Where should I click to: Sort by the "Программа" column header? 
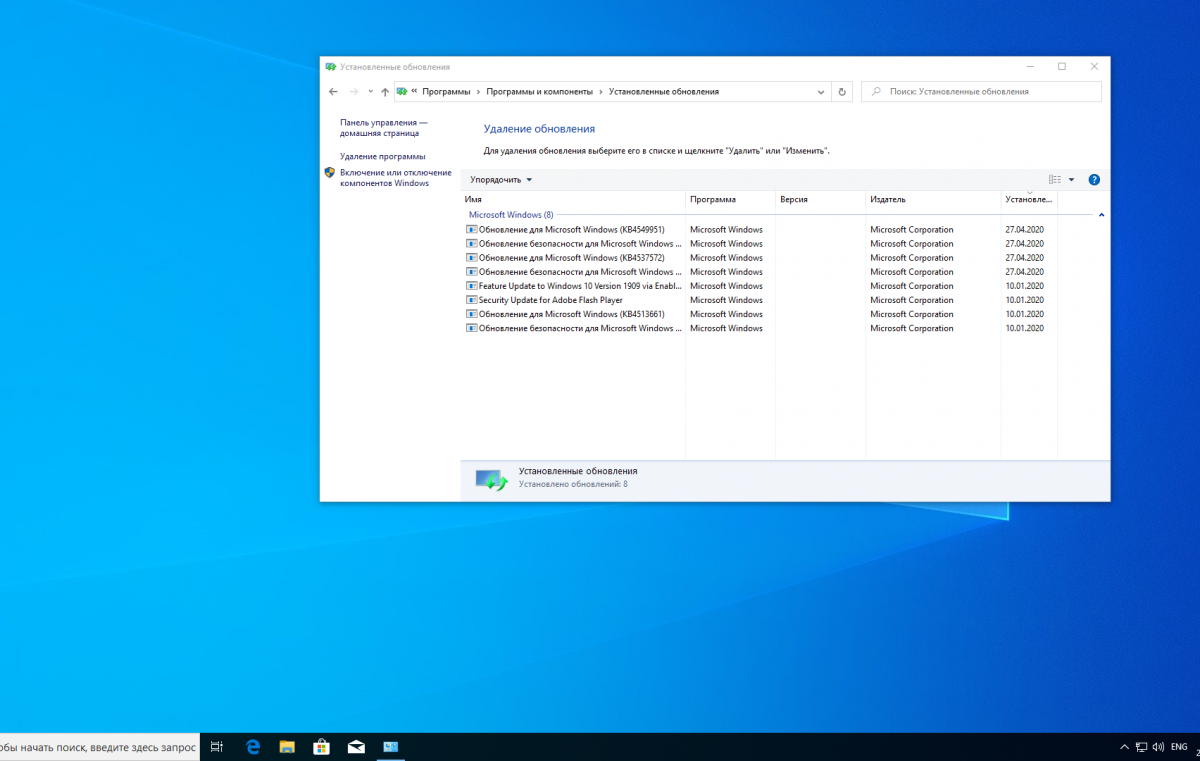tap(731, 200)
